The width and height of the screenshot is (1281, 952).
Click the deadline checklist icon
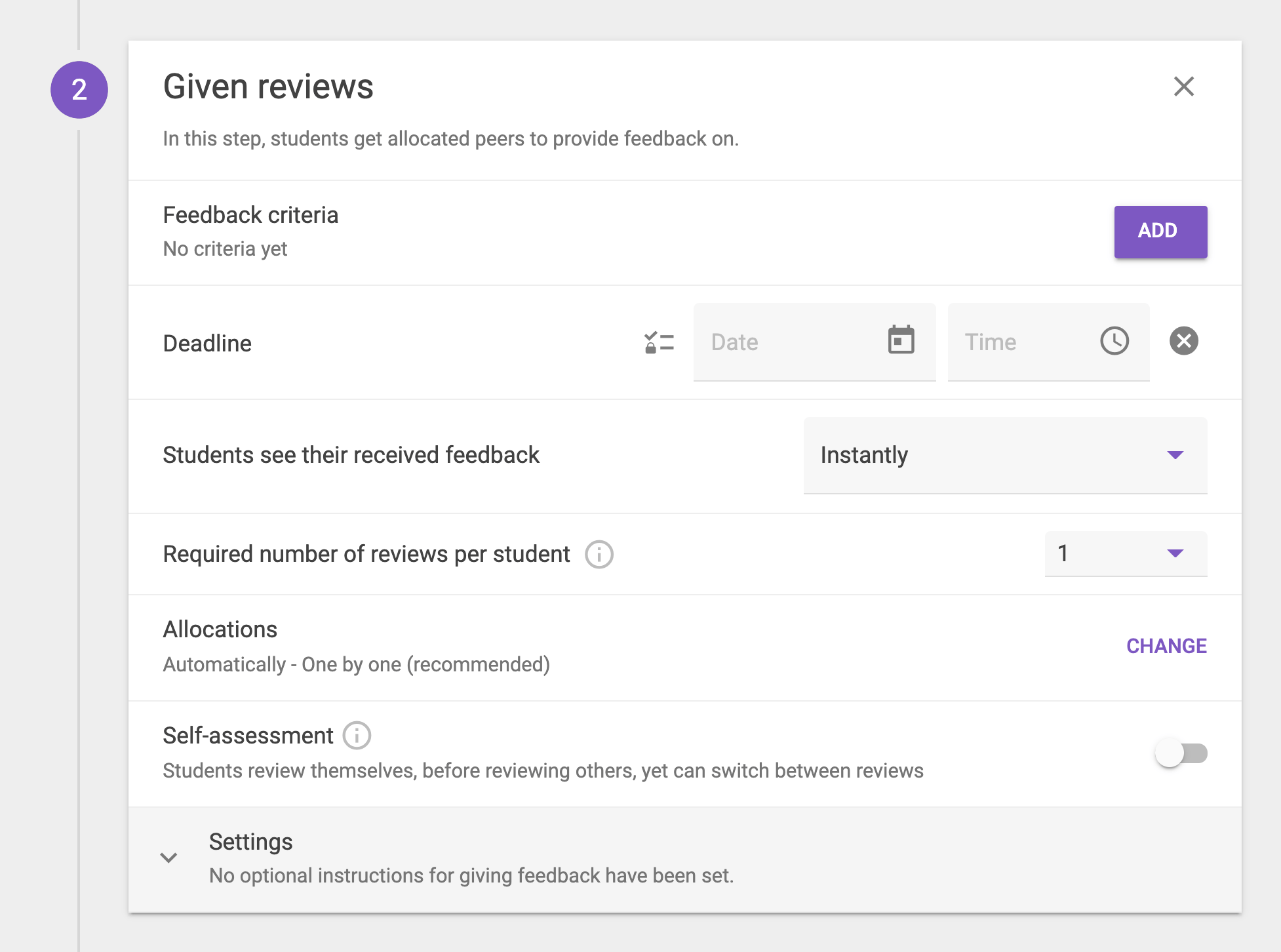pyautogui.click(x=658, y=342)
